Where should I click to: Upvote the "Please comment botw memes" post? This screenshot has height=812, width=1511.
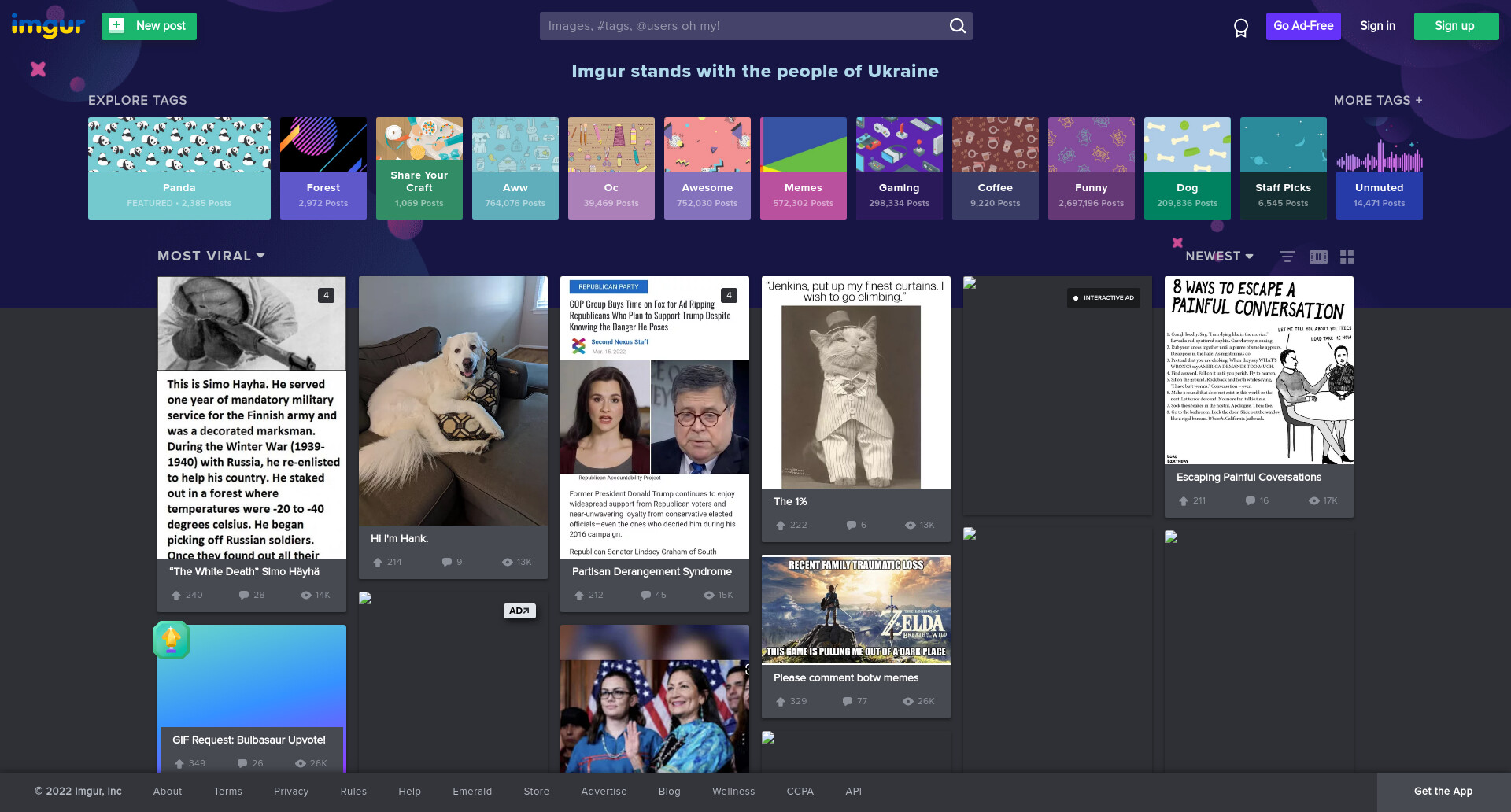click(780, 702)
